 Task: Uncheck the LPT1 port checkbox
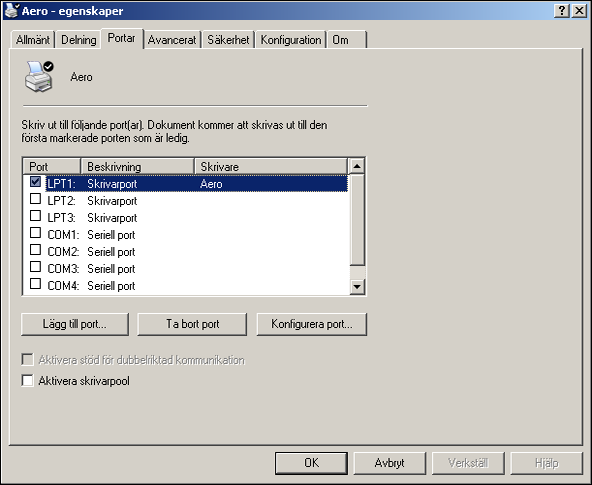coord(35,182)
